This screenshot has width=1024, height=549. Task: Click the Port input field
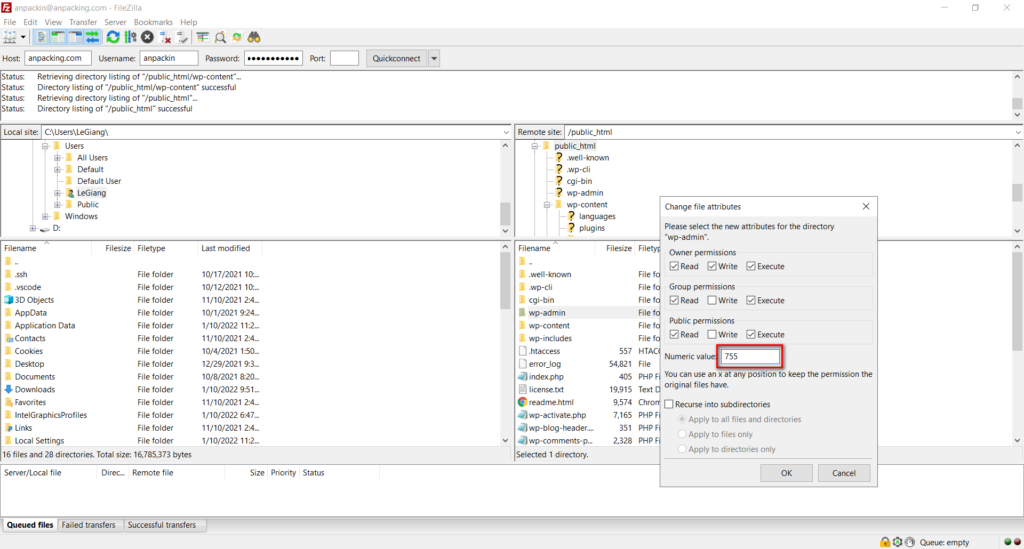coord(344,58)
